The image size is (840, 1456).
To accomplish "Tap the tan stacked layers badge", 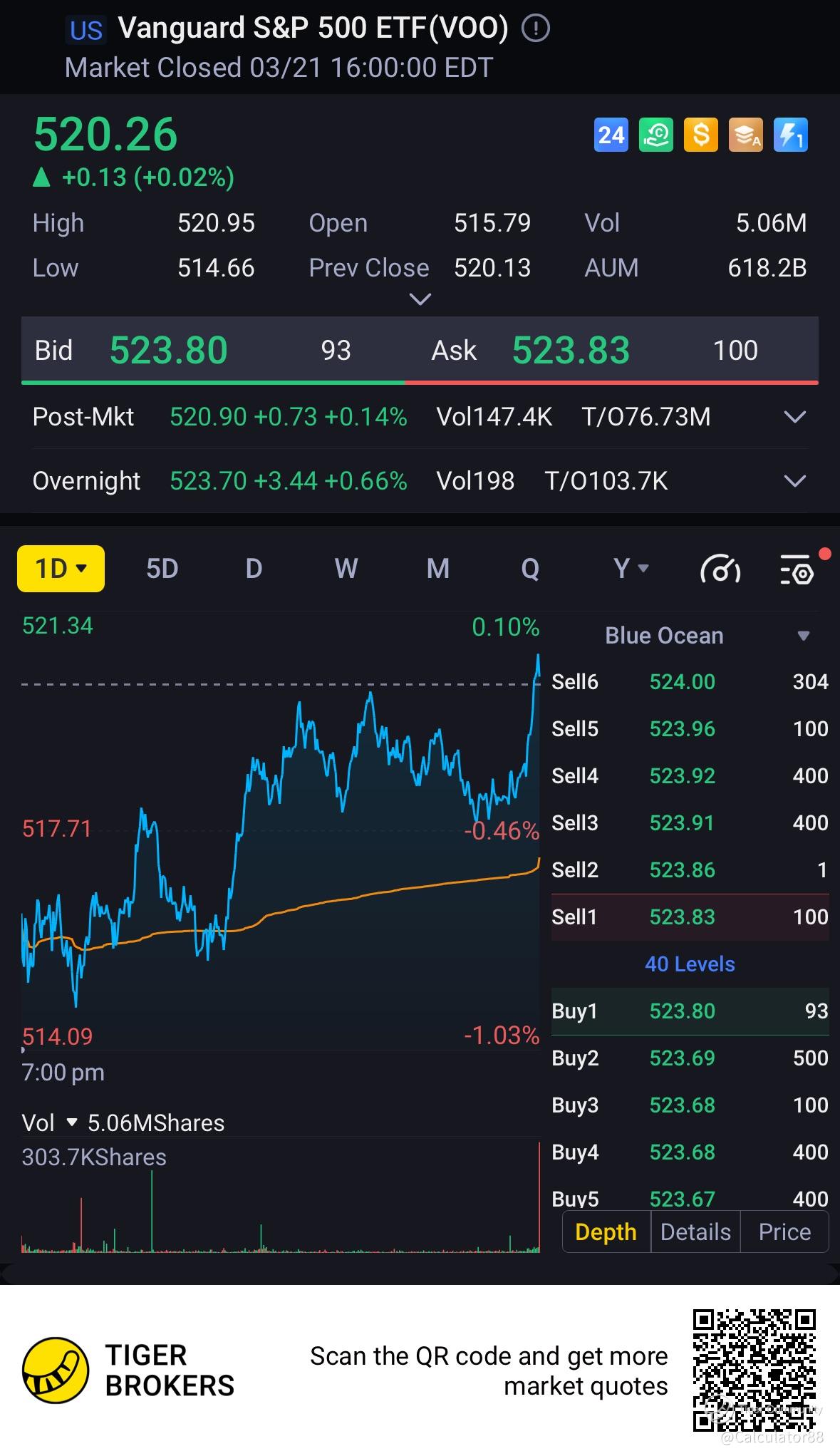I will coord(746,135).
